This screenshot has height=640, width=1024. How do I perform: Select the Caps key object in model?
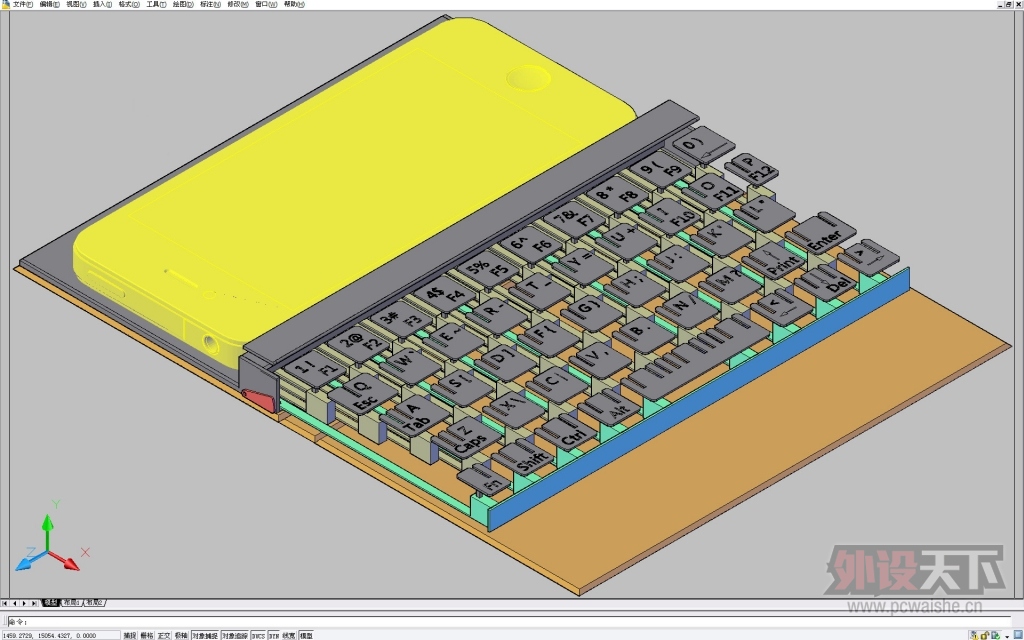468,437
